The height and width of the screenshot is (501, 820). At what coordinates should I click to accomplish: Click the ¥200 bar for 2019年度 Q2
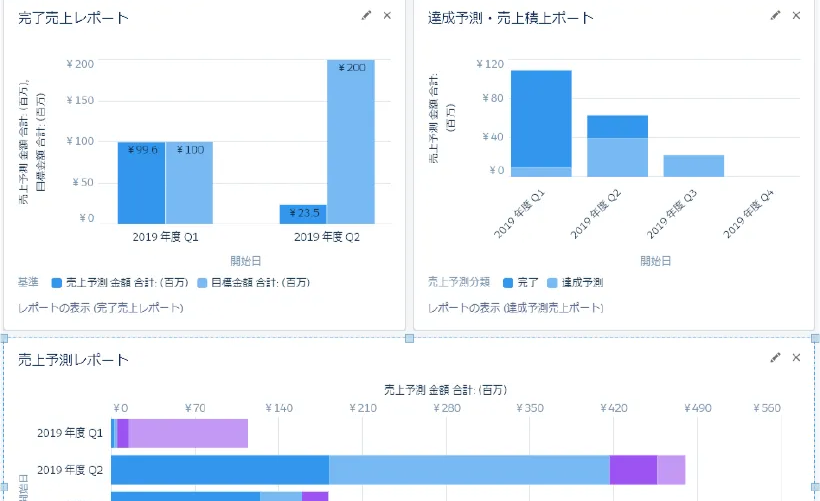pos(351,140)
